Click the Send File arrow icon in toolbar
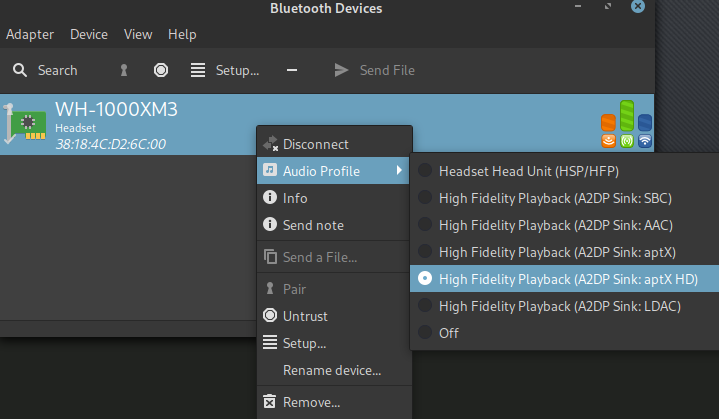The image size is (719, 419). click(342, 70)
